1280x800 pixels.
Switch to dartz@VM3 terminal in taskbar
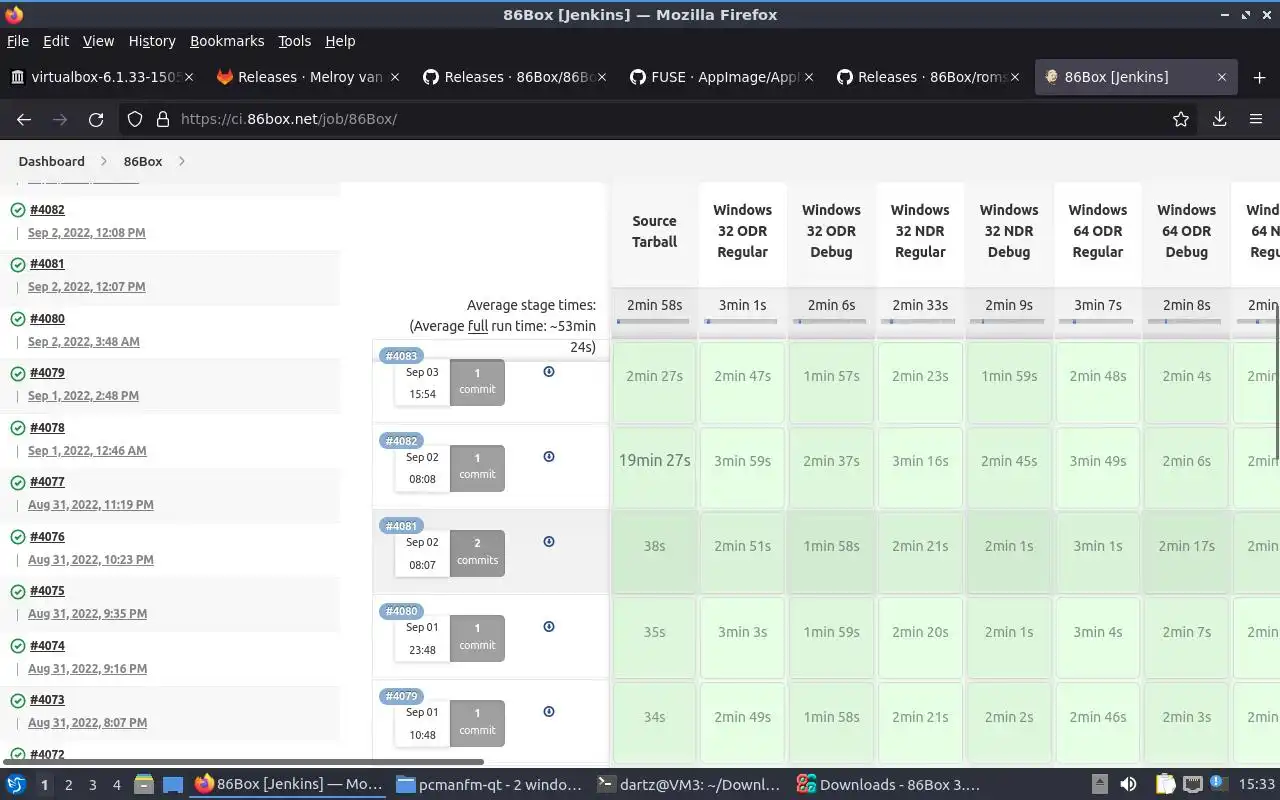tap(690, 785)
